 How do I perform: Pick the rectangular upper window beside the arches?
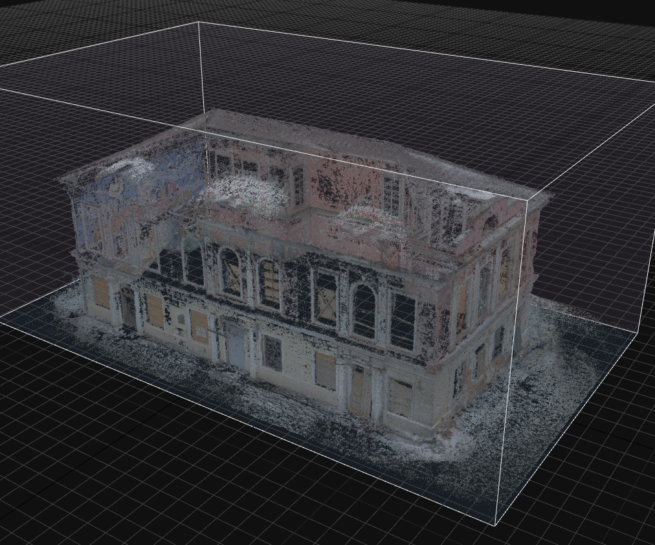[402, 322]
